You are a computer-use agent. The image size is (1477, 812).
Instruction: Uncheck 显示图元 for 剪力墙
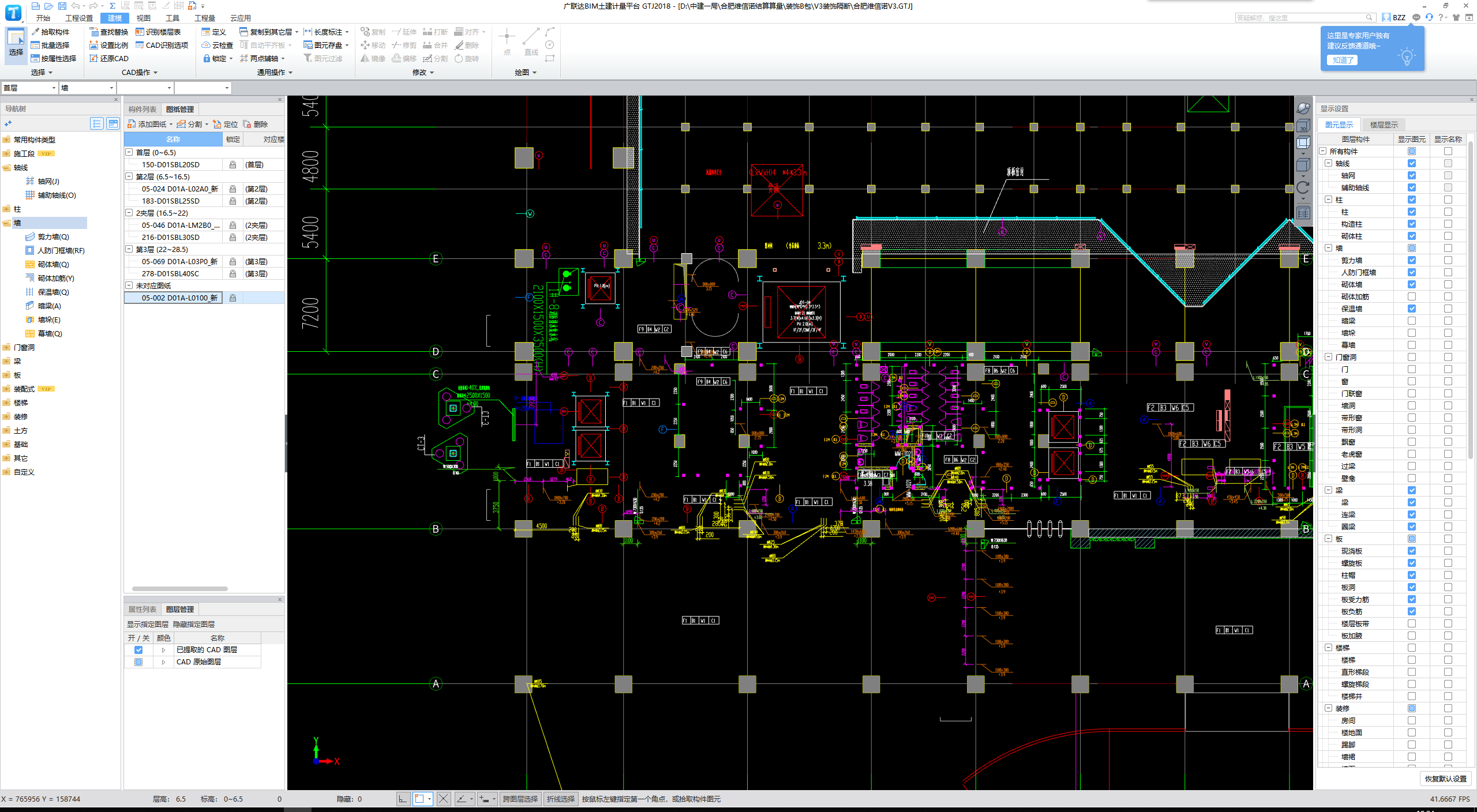[1412, 260]
